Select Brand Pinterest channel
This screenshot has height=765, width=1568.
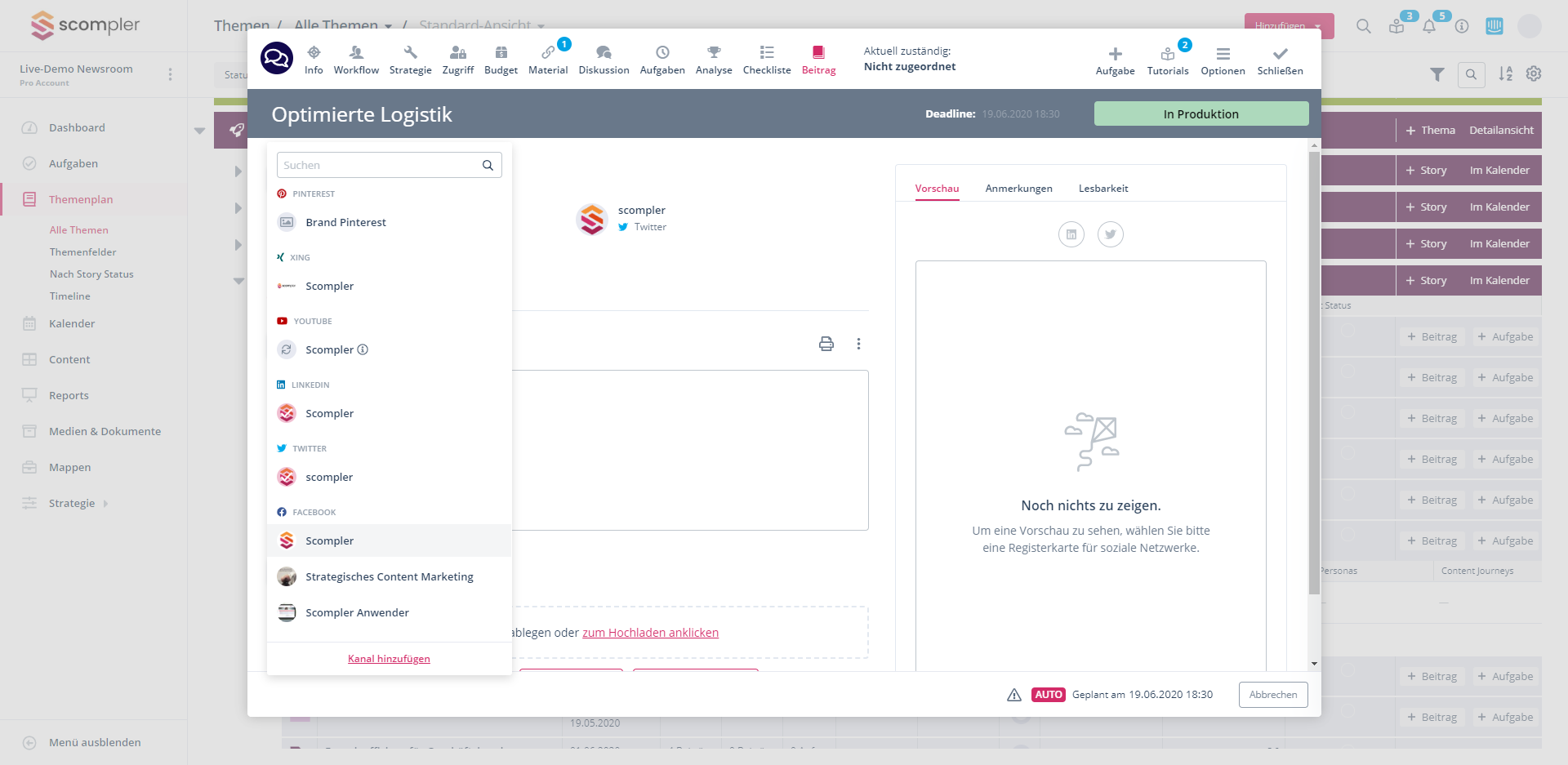tap(345, 222)
